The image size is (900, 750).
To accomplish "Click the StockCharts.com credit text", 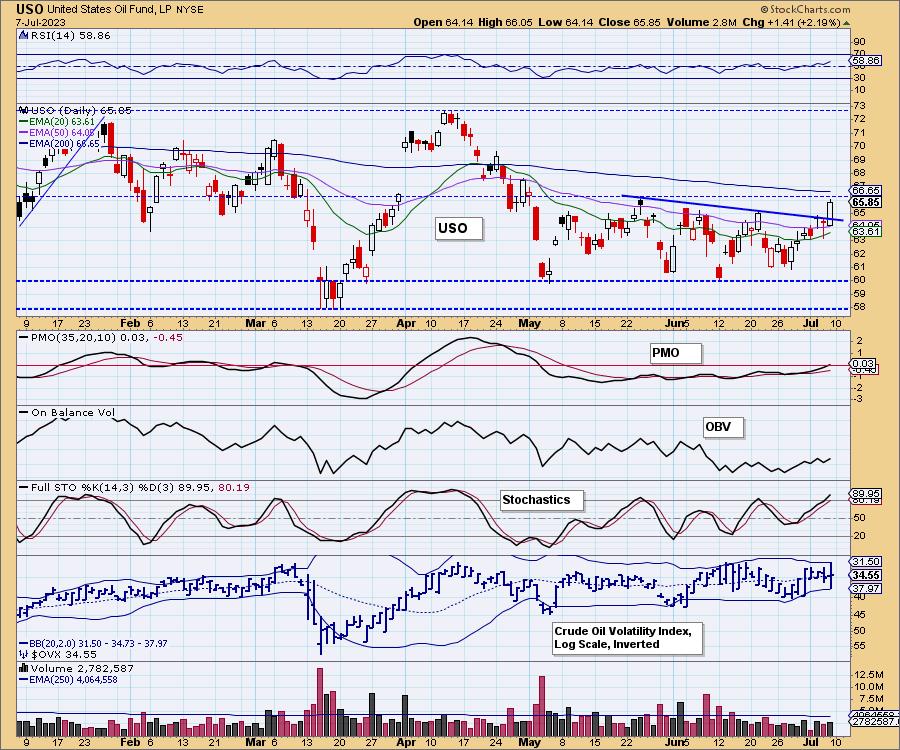I will tap(805, 9).
